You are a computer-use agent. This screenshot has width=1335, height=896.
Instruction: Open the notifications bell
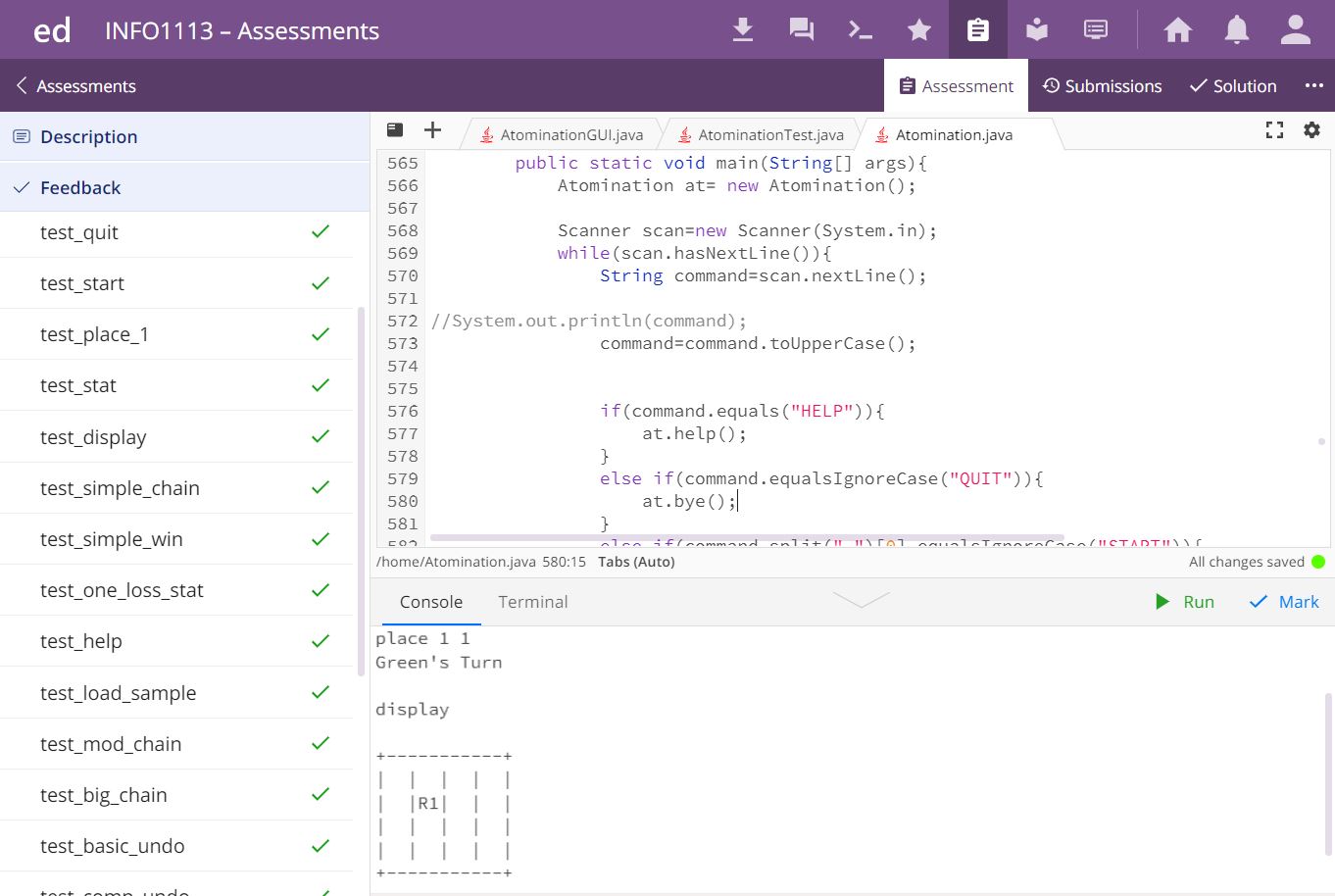click(x=1237, y=30)
